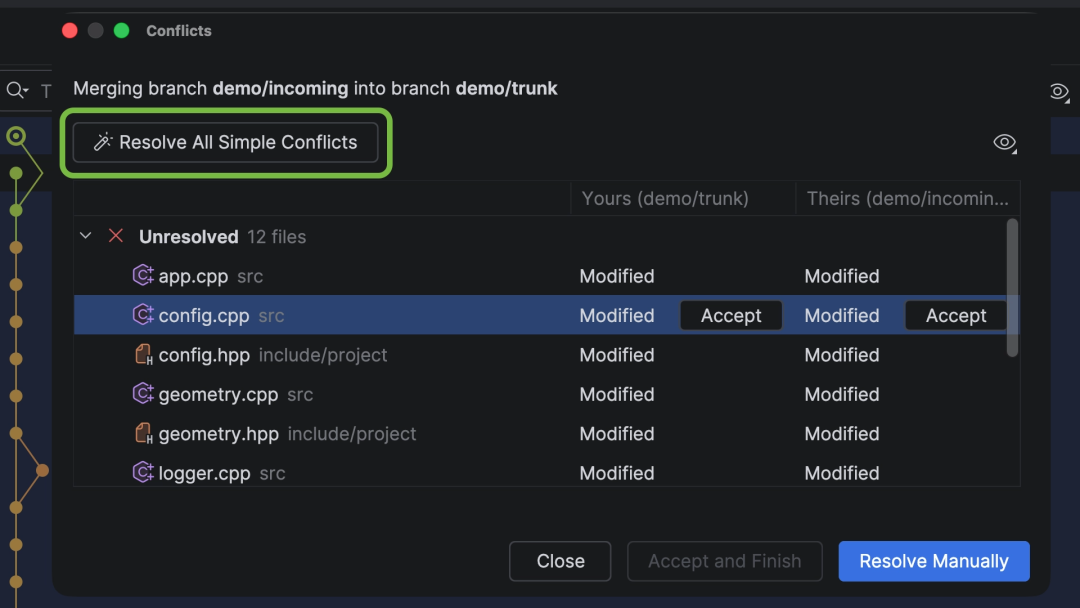This screenshot has width=1080, height=608.
Task: Click 'Modified' under Yours for config.hpp
Action: coord(616,355)
